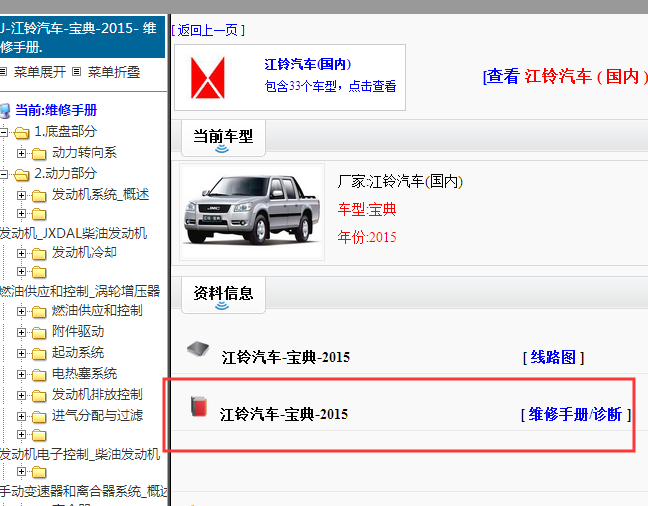The height and width of the screenshot is (506, 648).
Task: Expand the 动力转向系 tree node
Action: 21,153
